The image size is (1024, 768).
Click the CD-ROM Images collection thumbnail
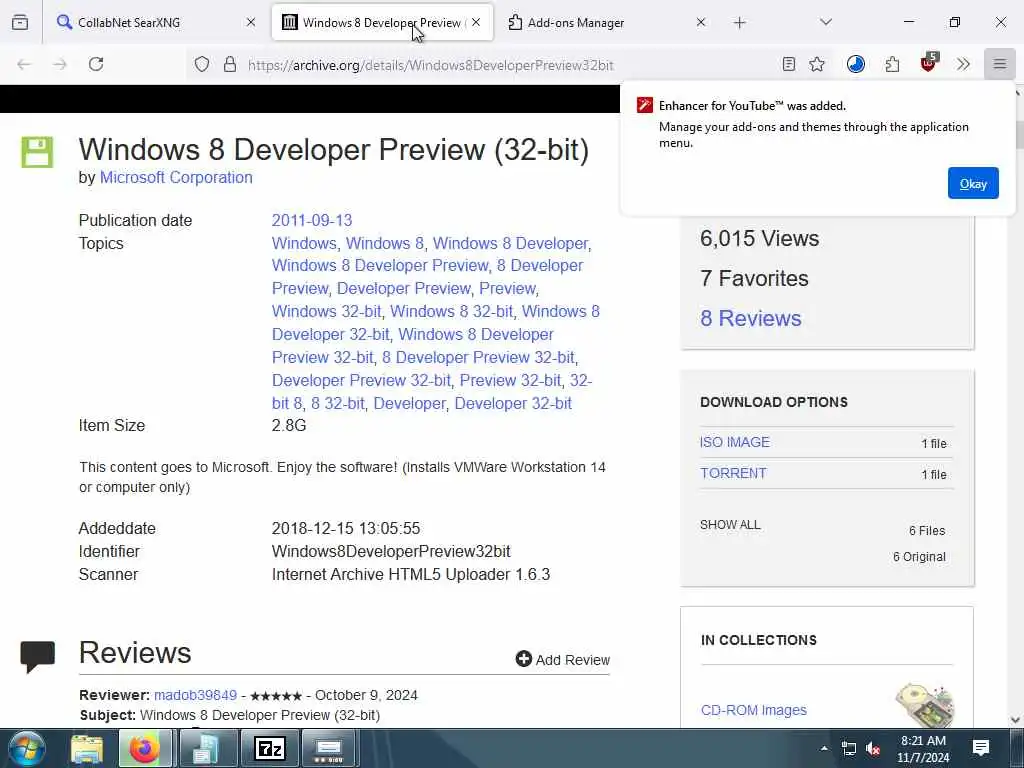coord(925,705)
